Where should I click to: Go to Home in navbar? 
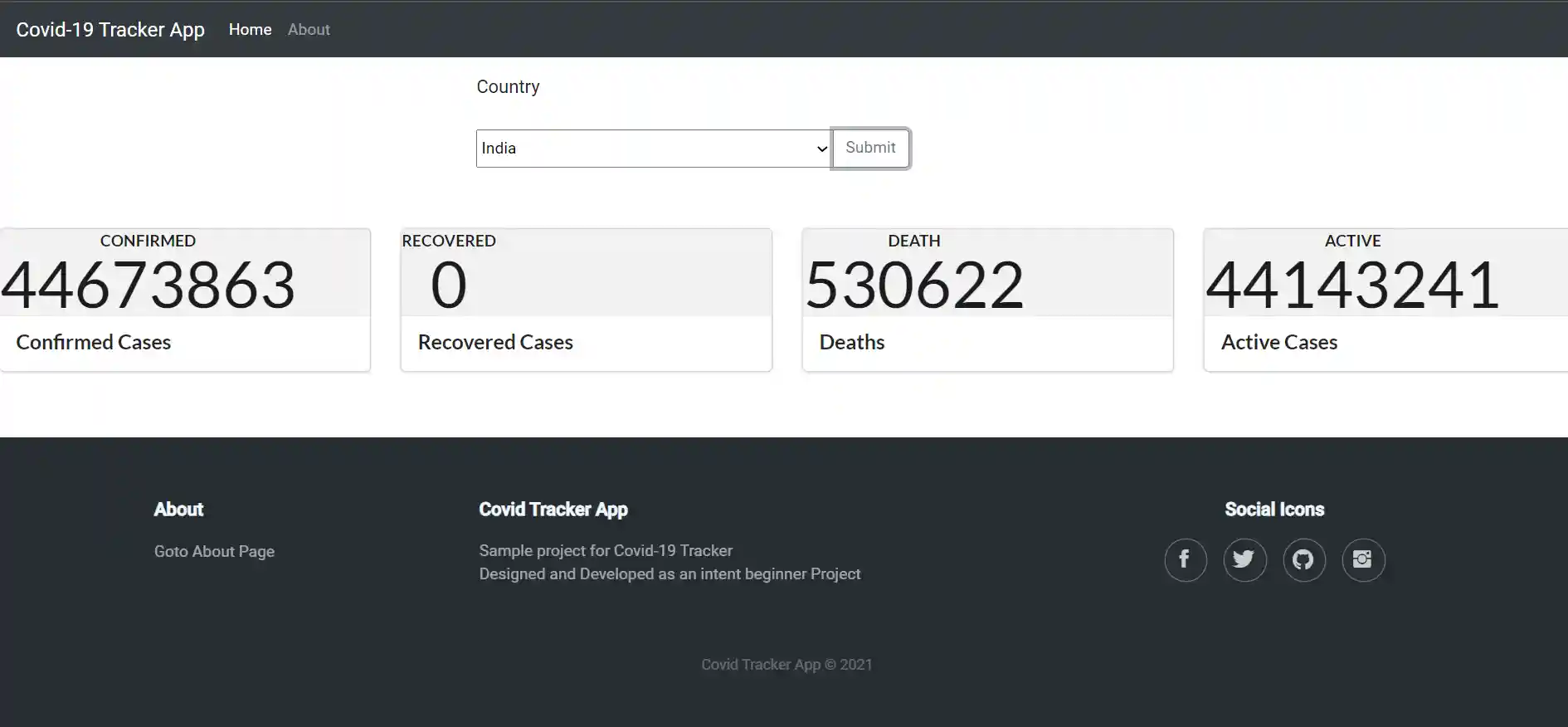pos(250,30)
